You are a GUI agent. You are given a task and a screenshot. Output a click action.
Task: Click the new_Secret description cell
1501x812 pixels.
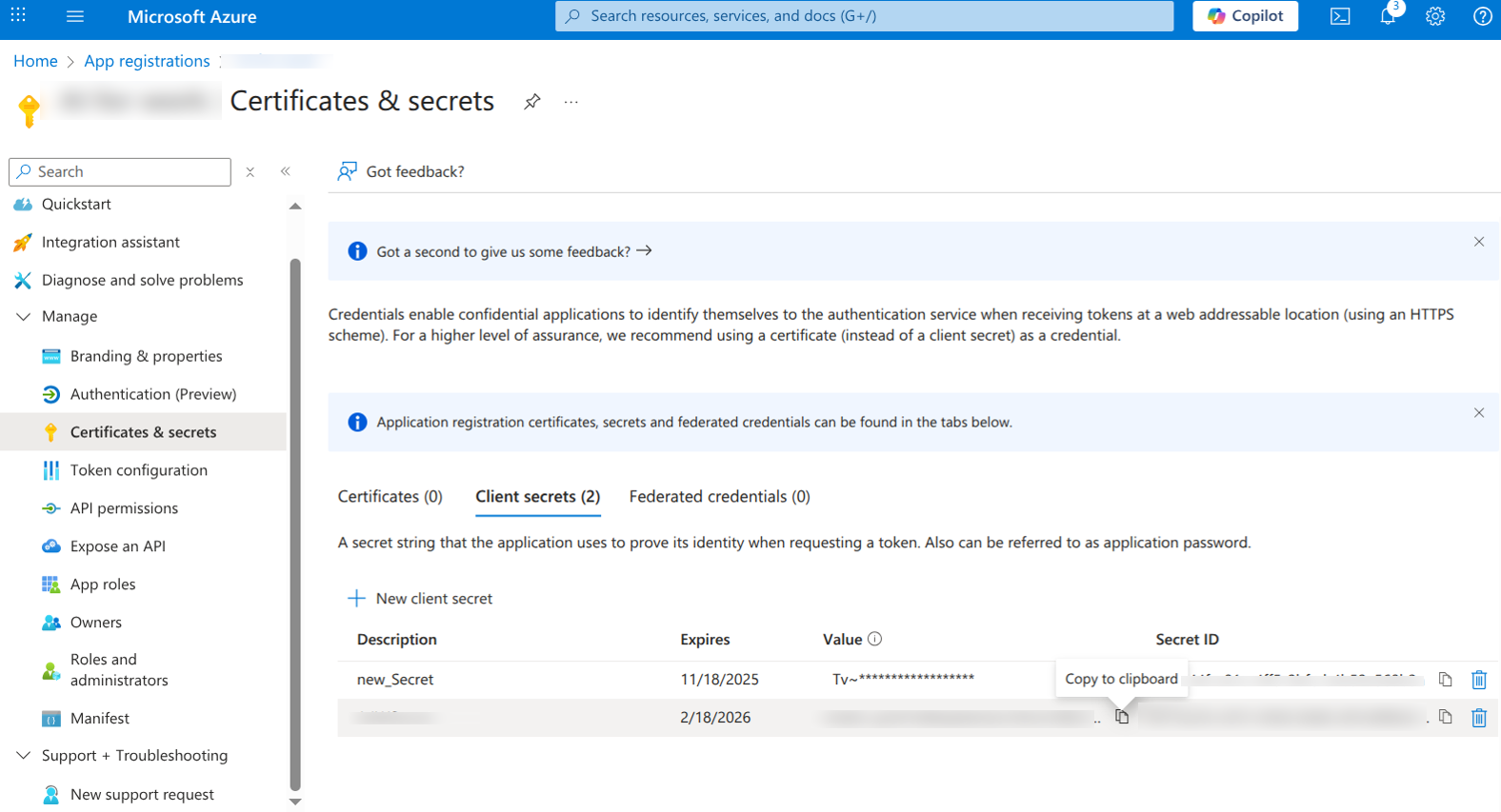click(395, 680)
